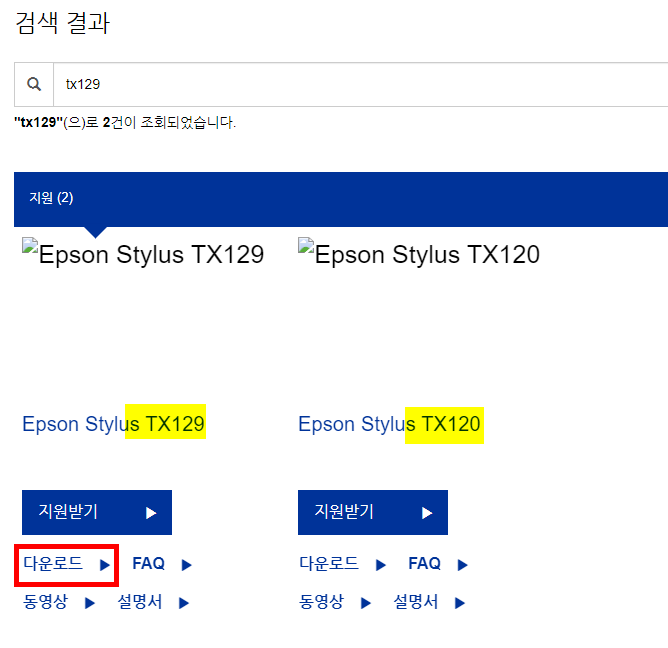Click the 검색 결과 page heading
The image size is (668, 648).
pyautogui.click(x=63, y=23)
